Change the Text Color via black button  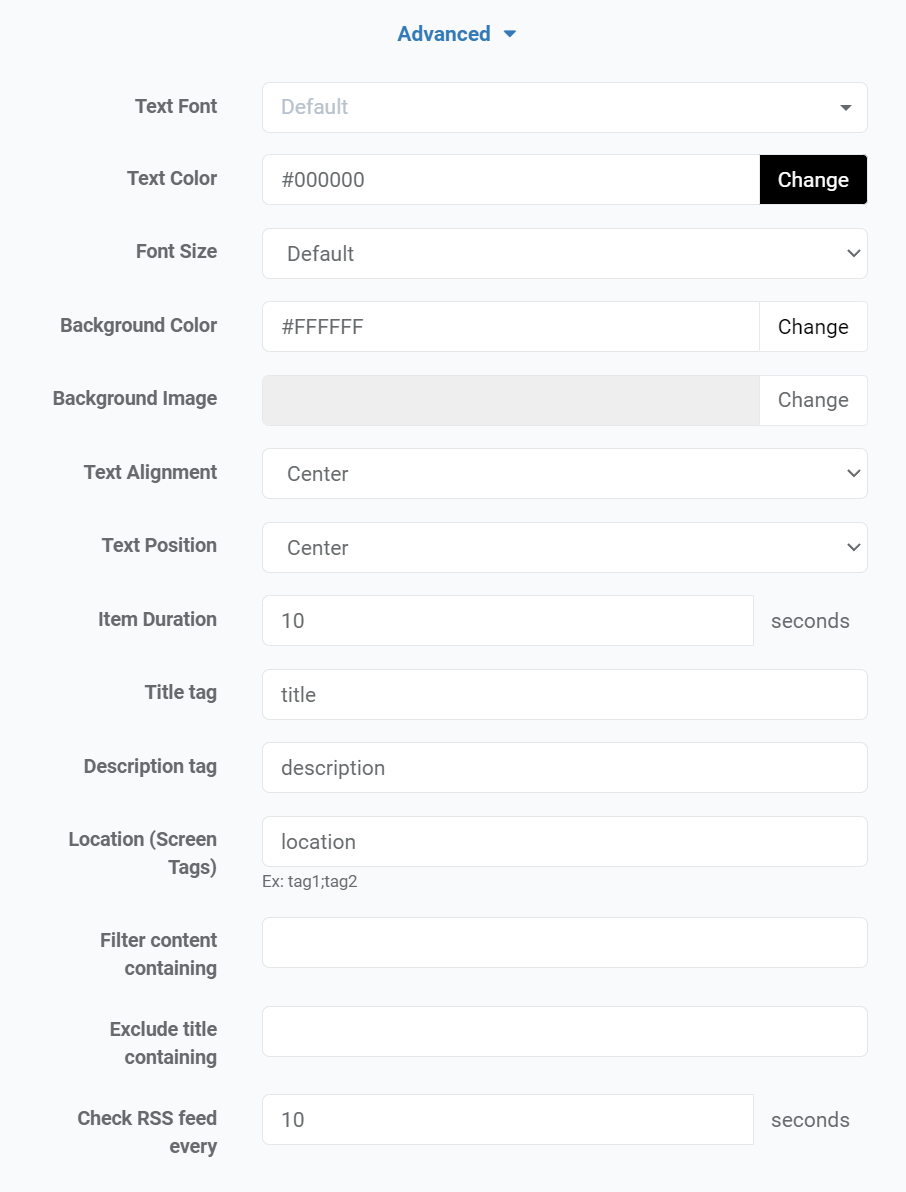click(813, 179)
